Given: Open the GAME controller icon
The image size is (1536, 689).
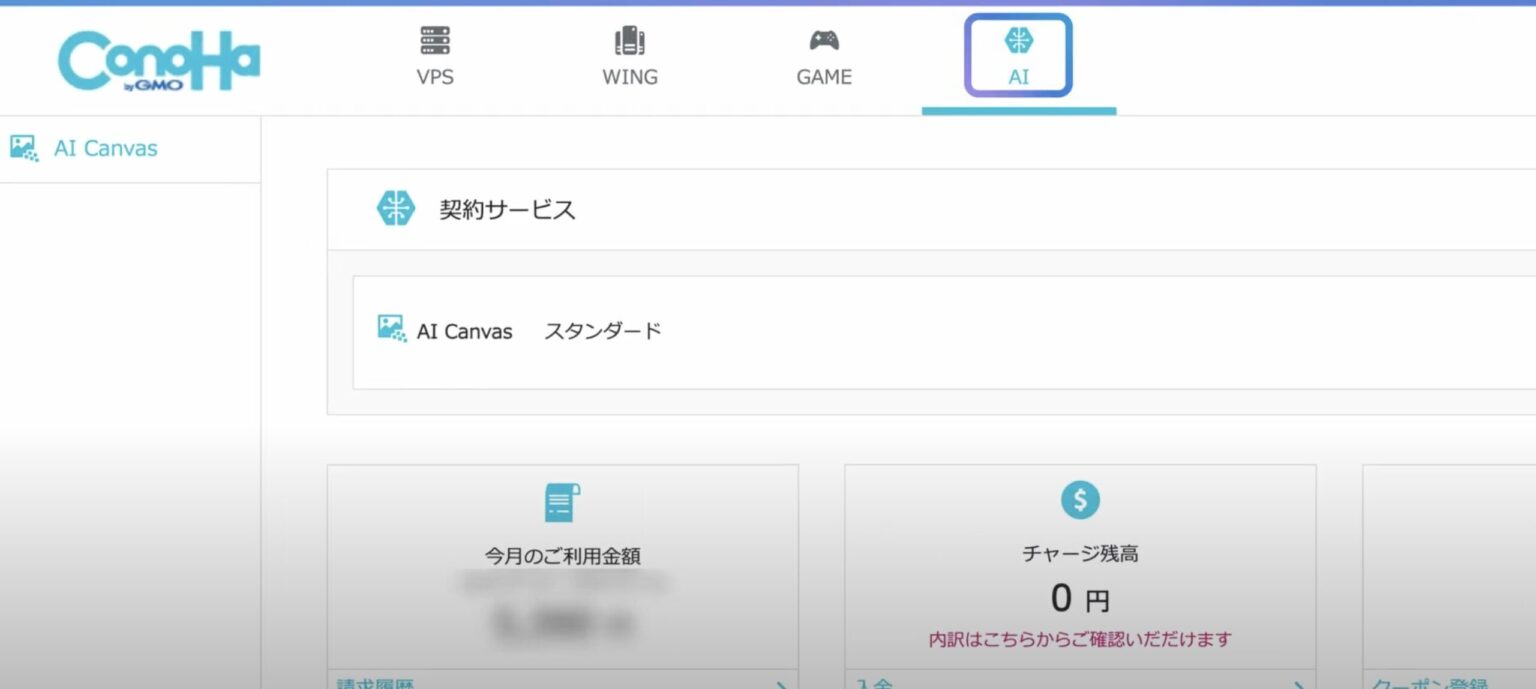Looking at the screenshot, I should click(x=823, y=41).
